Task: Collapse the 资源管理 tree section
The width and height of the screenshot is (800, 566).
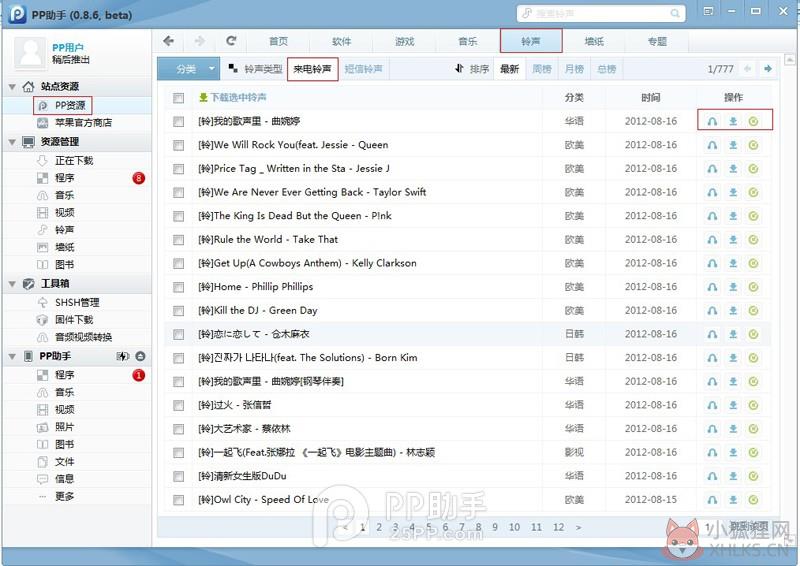Action: (x=12, y=141)
